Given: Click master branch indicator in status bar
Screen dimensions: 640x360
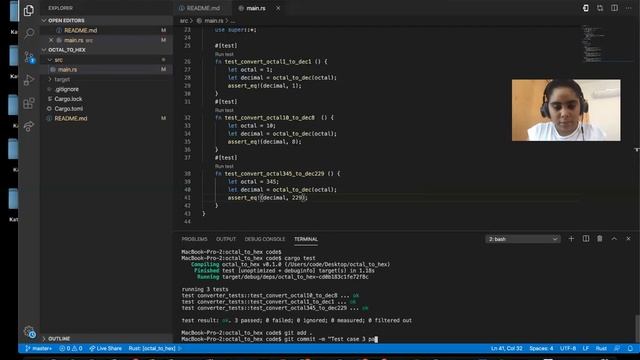Looking at the screenshot, I should (38, 349).
